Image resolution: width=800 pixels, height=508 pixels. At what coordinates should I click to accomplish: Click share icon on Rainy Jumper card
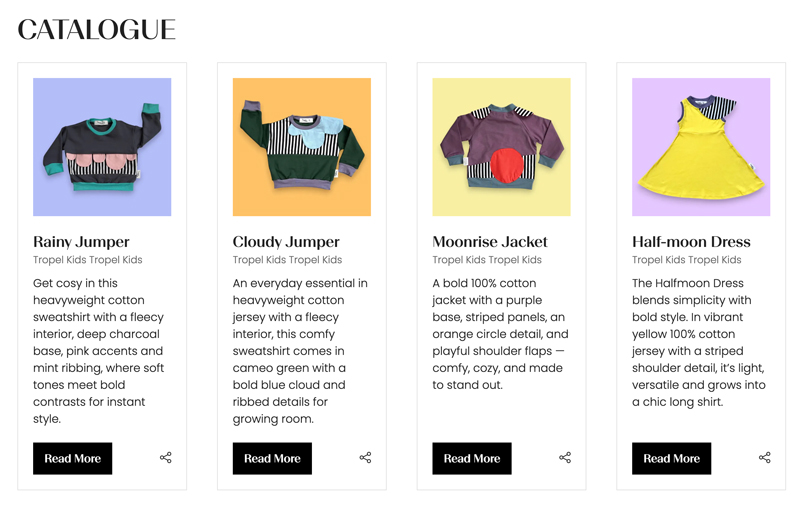pos(165,458)
